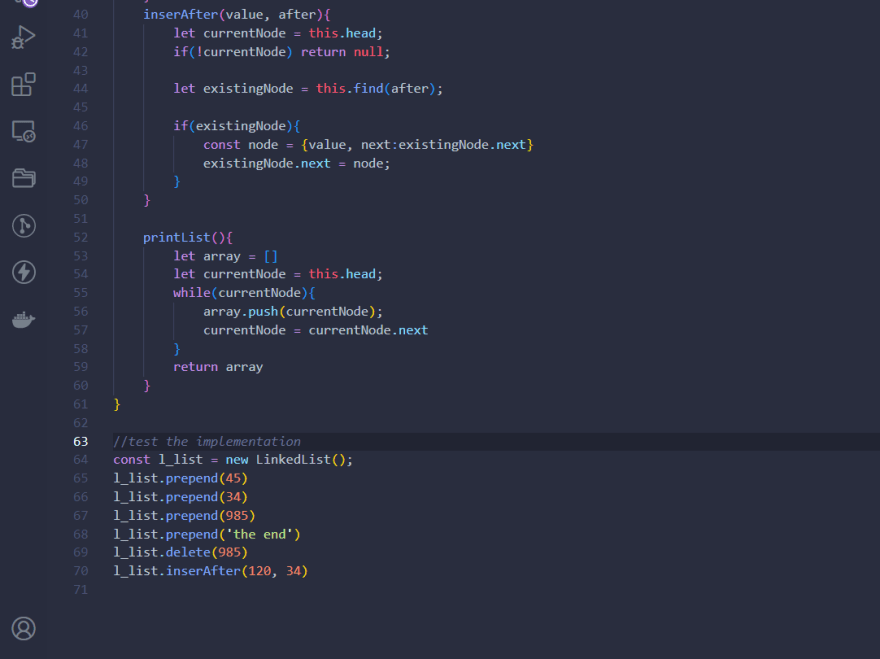Viewport: 880px width, 659px height.
Task: Open the Run and Debug view
Action: [x=24, y=38]
